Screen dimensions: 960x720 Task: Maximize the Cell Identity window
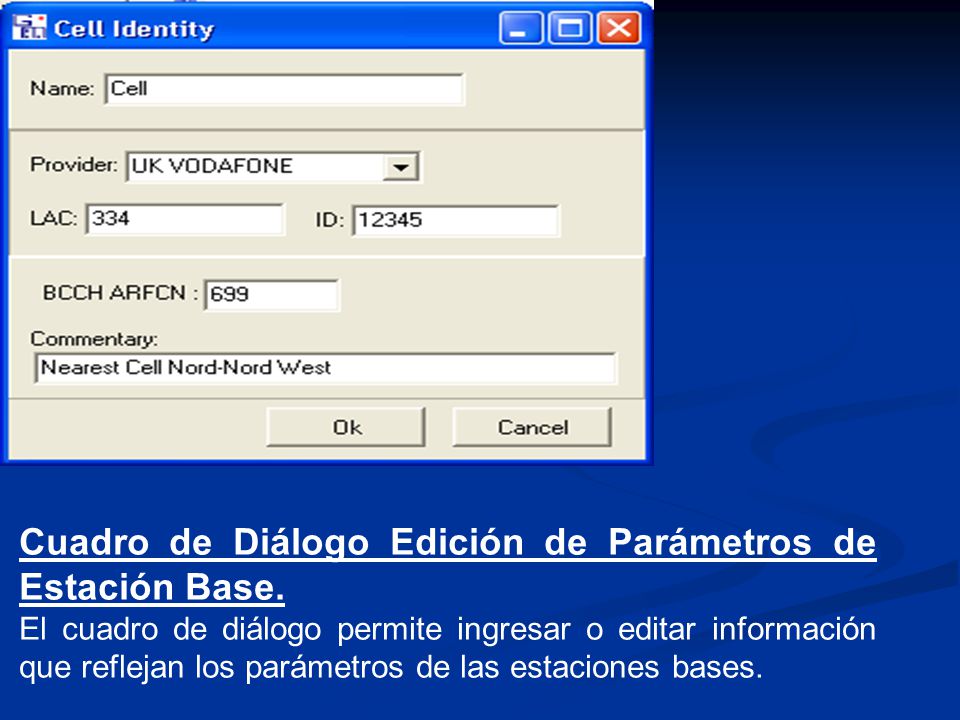click(570, 28)
